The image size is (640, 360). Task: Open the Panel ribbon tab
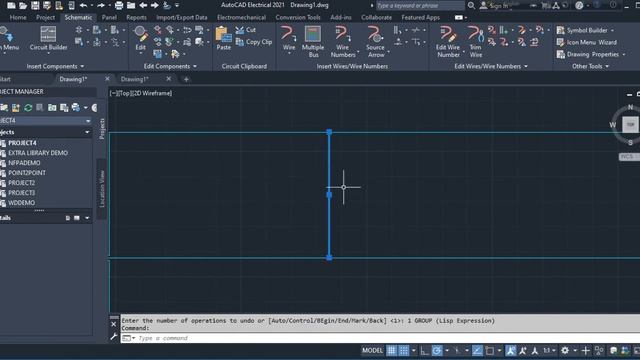(x=109, y=17)
